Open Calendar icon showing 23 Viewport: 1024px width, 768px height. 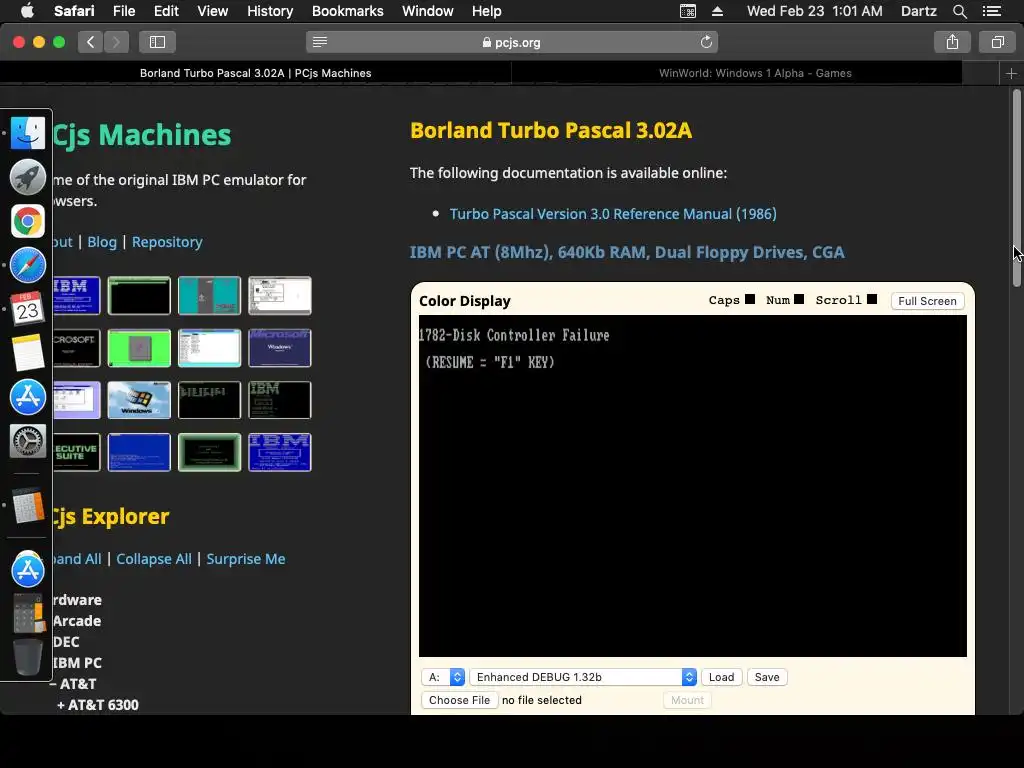(27, 309)
